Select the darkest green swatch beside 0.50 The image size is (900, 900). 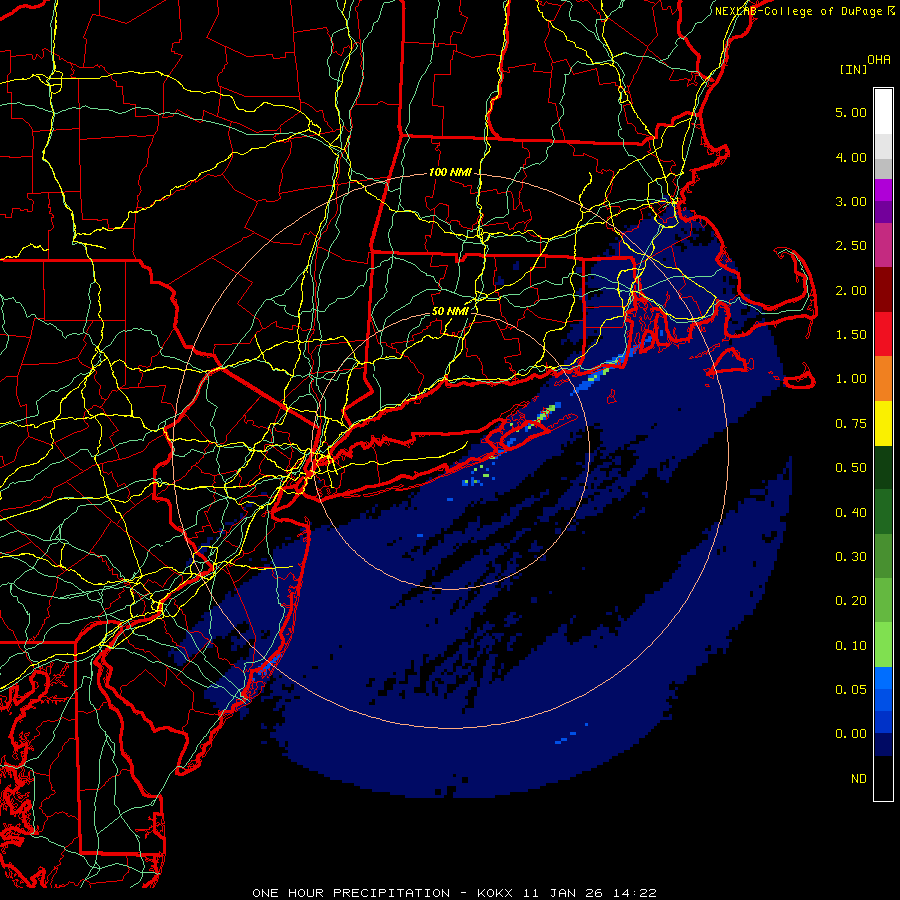click(x=883, y=468)
